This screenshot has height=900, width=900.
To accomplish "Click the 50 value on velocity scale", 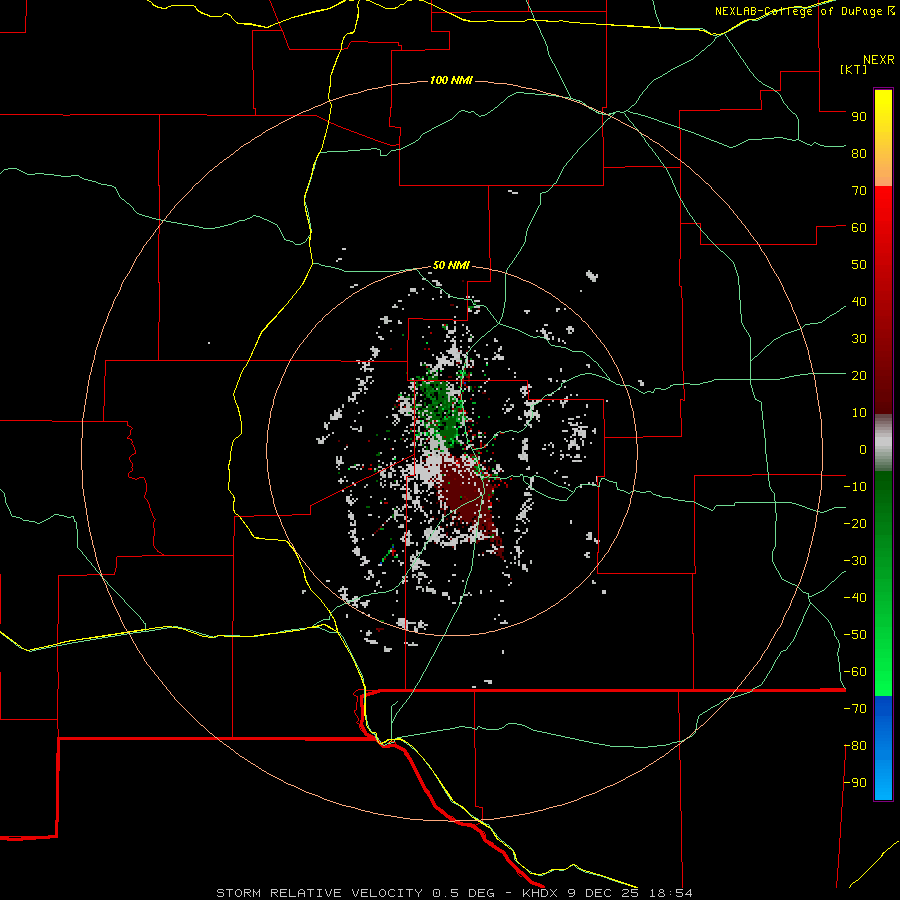I will (x=859, y=265).
